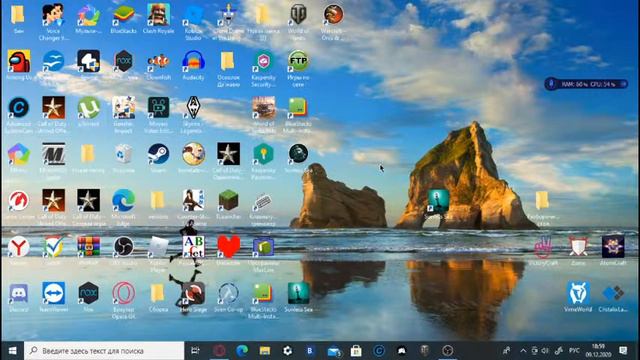Click the volume icon in tray
The width and height of the screenshot is (640, 360).
pyautogui.click(x=545, y=351)
